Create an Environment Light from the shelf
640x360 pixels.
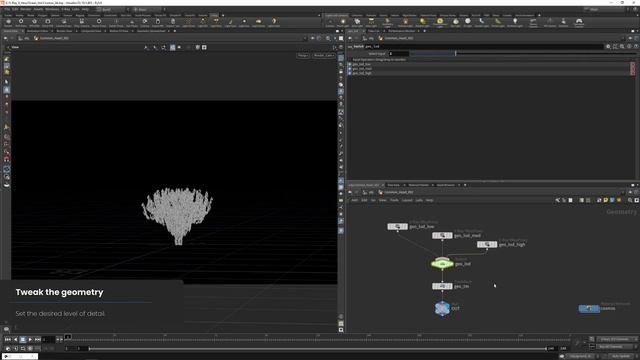(x=440, y=22)
